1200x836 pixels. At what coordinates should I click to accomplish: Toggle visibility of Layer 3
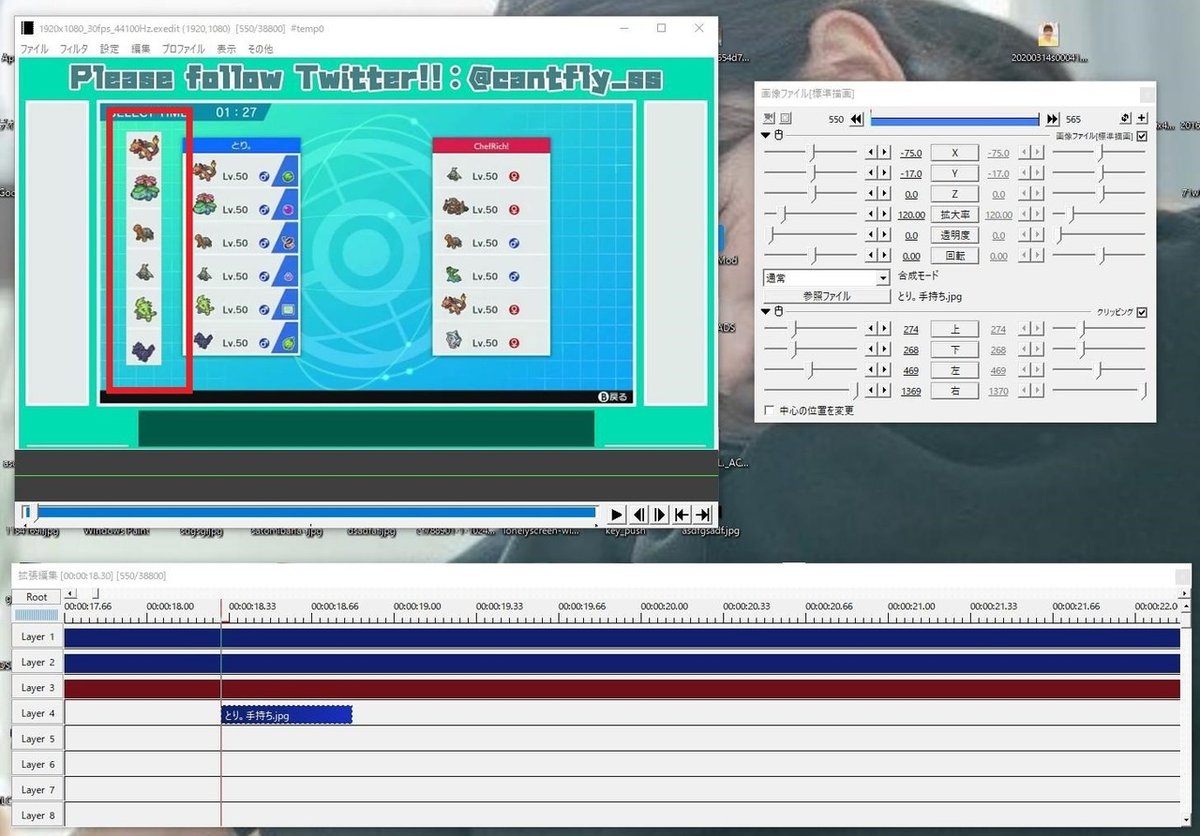(38, 688)
